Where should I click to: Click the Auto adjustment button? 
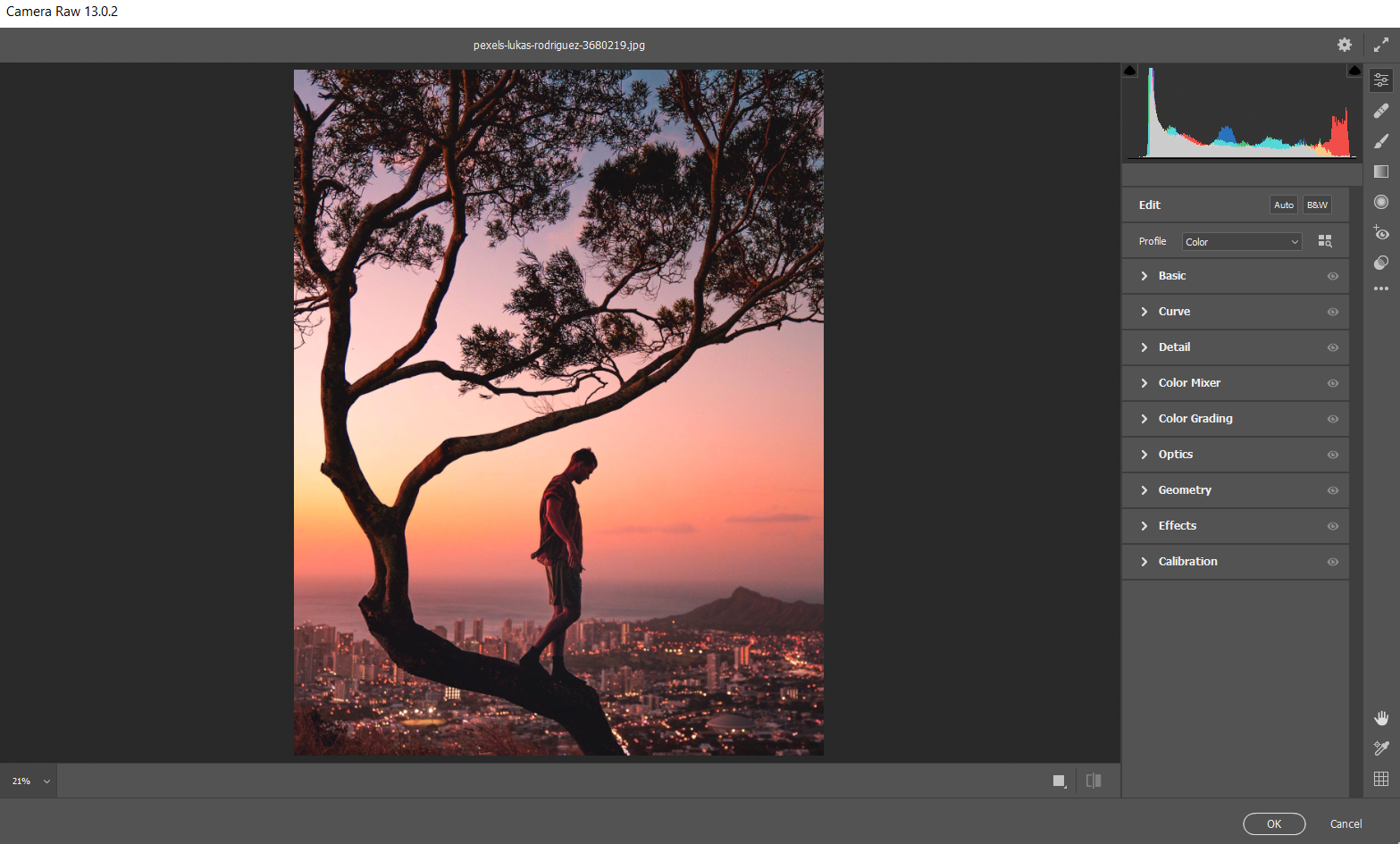click(x=1283, y=205)
